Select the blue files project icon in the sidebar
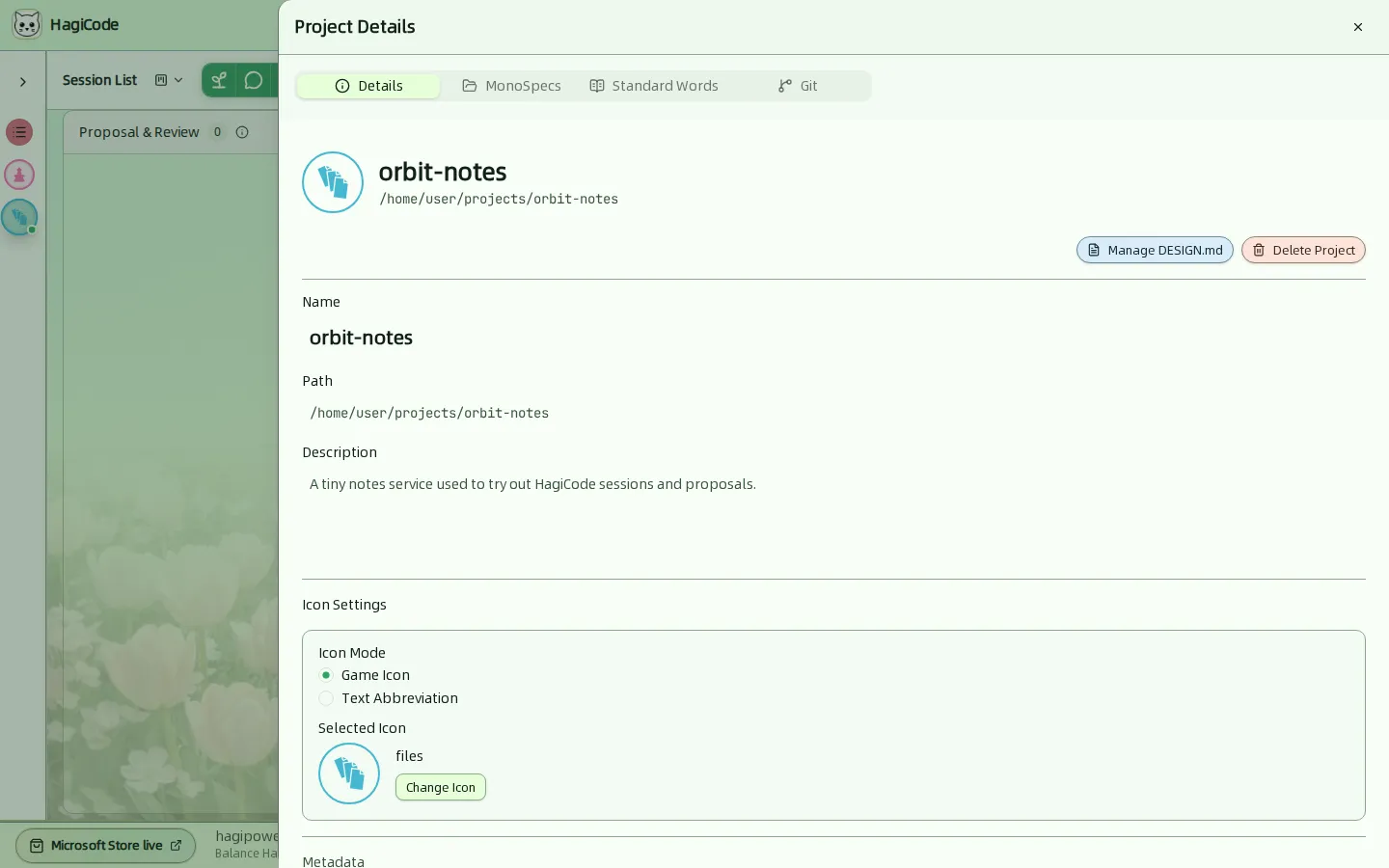 pos(19,217)
